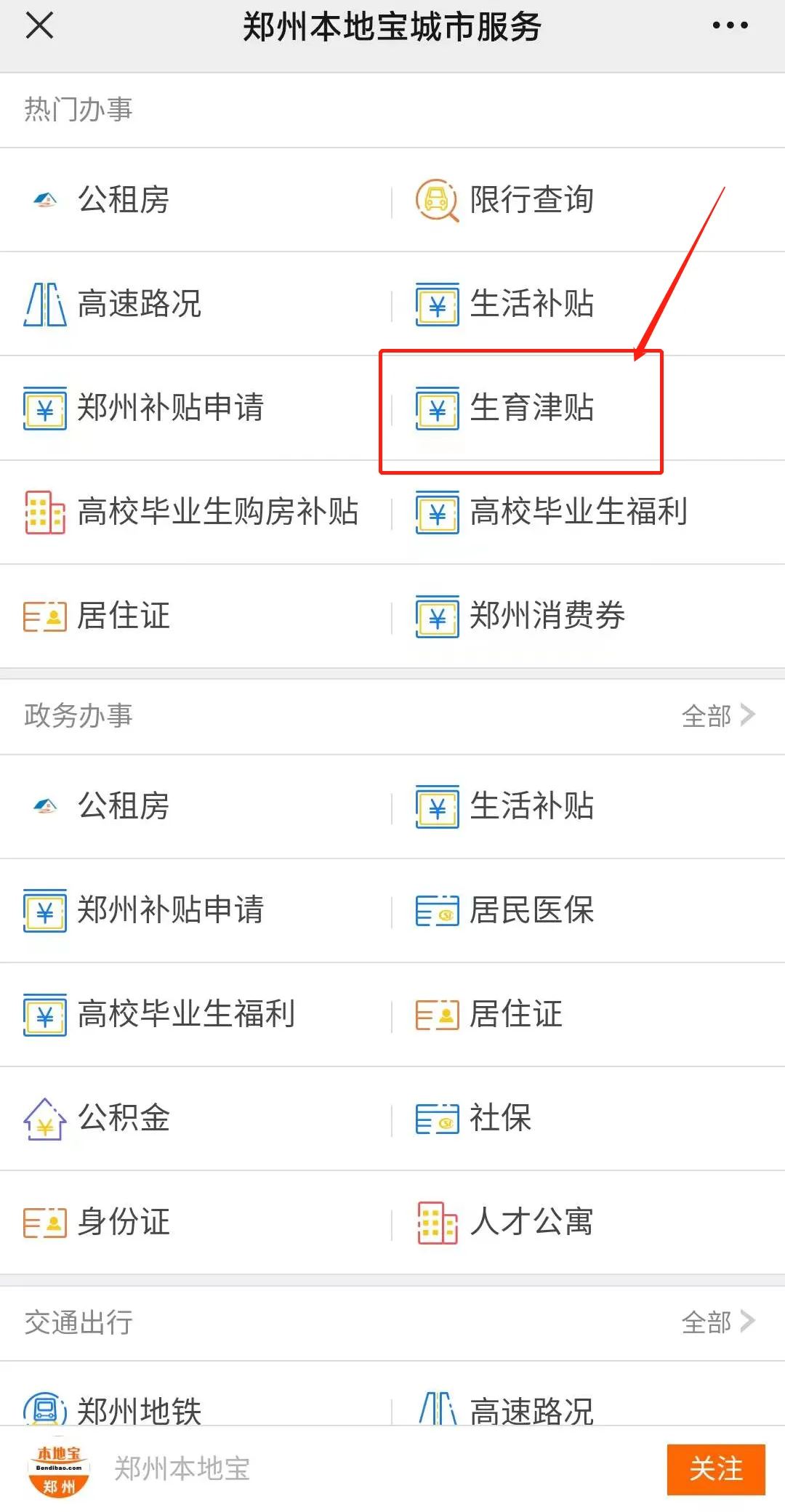
Task: Tap the building icon for 人才公寓
Action: pos(437,1223)
